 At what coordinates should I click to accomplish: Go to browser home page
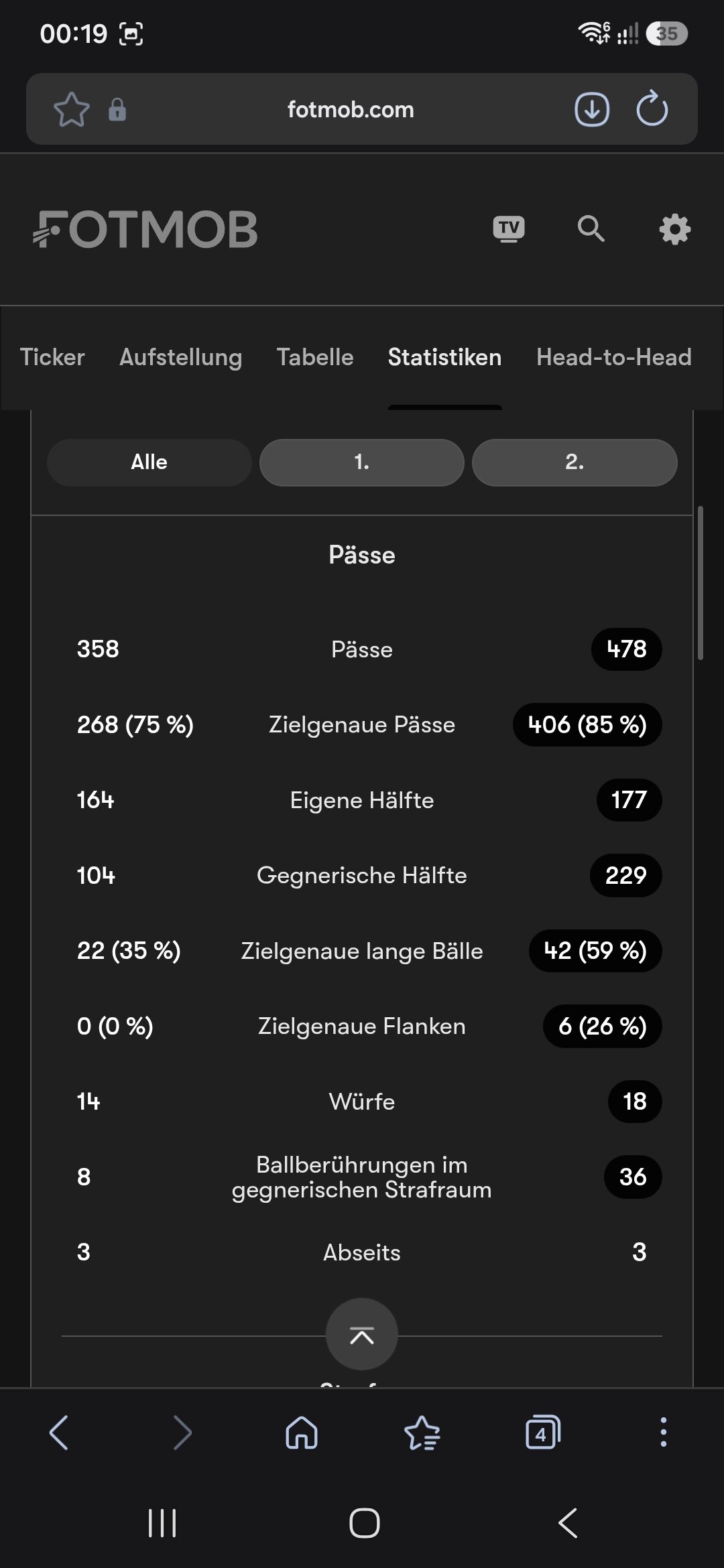click(302, 1433)
